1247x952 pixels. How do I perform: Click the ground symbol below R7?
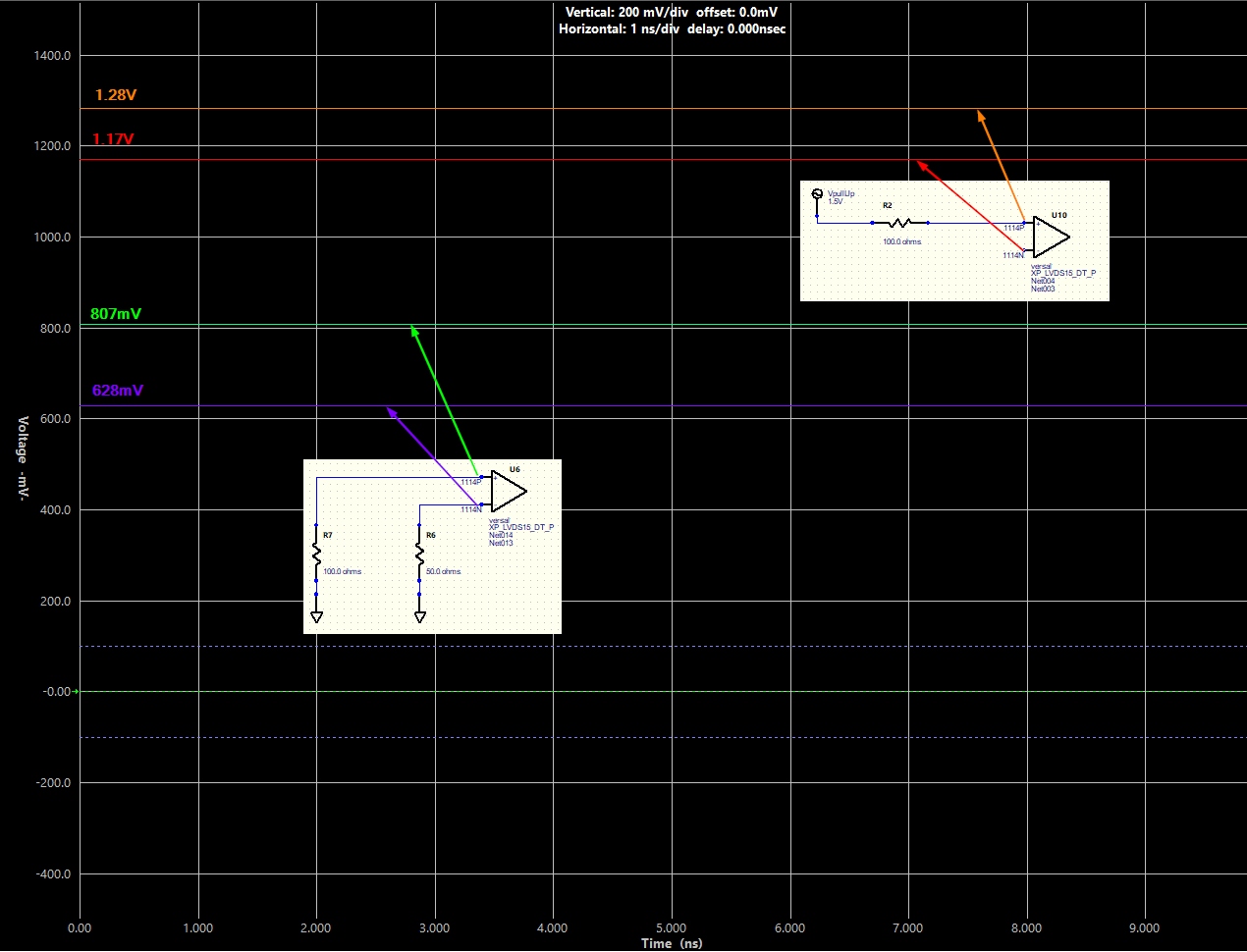point(316,616)
